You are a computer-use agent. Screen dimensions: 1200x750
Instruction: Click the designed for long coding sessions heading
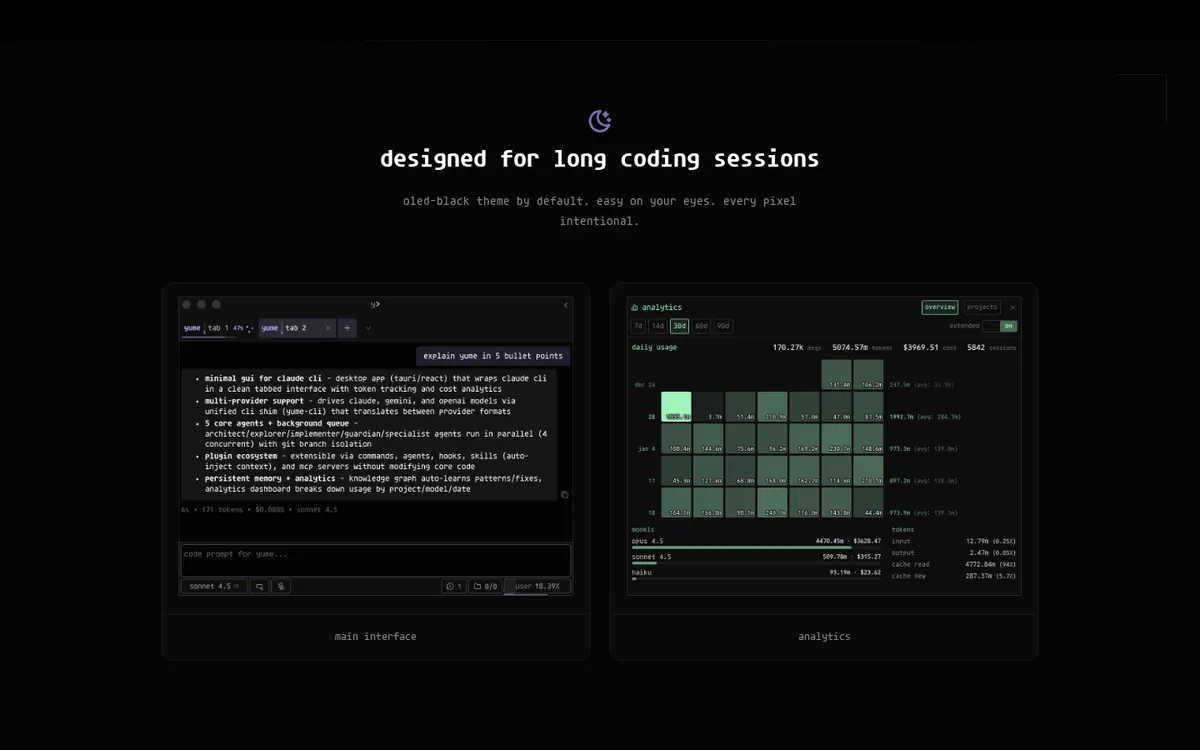(599, 158)
